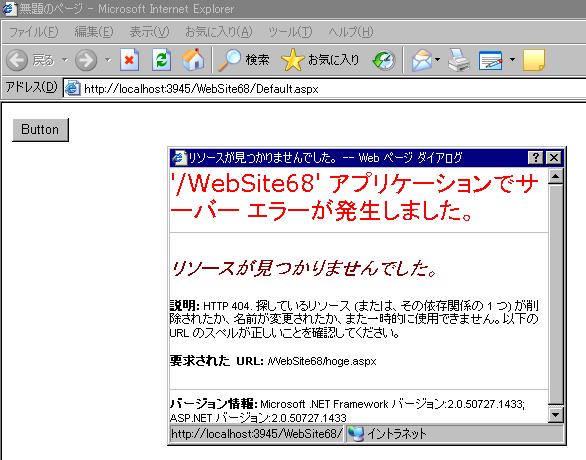Open the Back button history dropdown
This screenshot has height=460, width=586.
65,60
